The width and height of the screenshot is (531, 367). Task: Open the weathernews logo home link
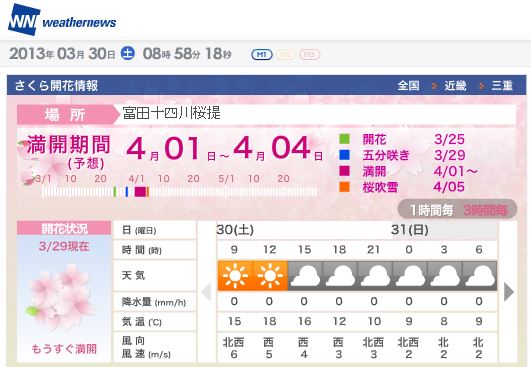pos(62,20)
